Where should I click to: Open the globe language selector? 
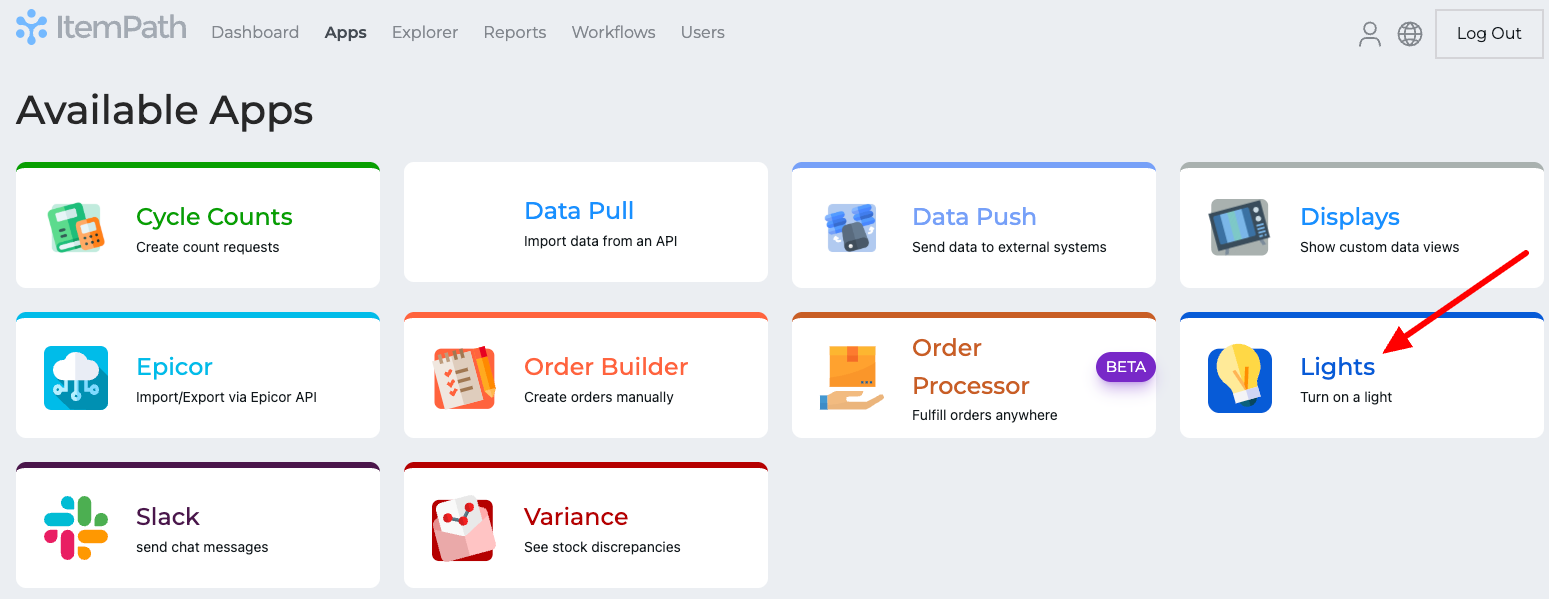(x=1410, y=34)
